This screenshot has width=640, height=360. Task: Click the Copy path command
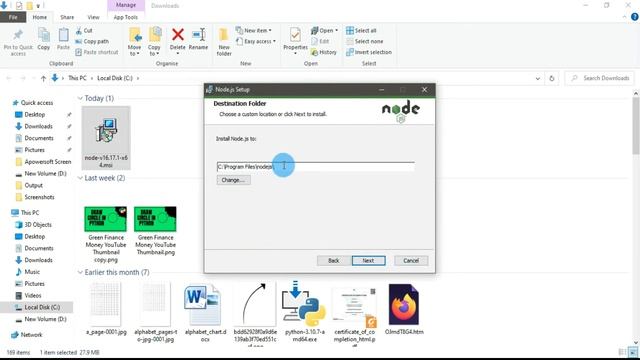(92, 41)
